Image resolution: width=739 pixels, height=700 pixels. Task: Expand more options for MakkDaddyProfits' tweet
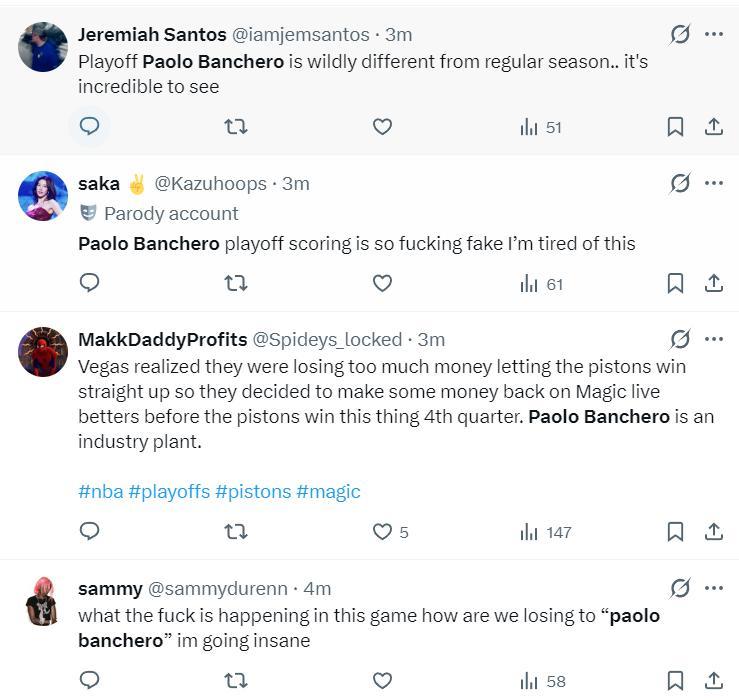coord(714,339)
